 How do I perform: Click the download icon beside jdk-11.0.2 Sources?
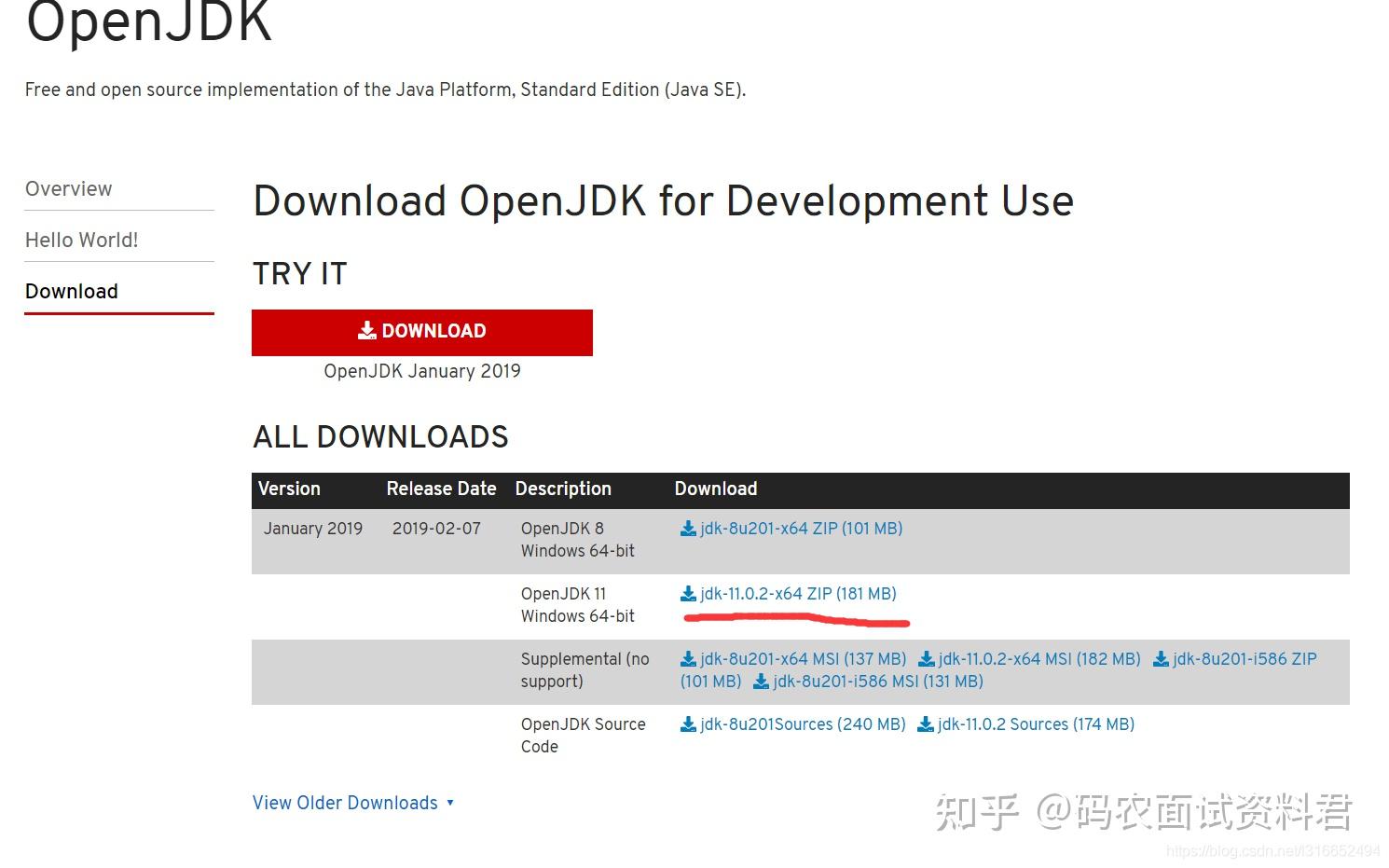pyautogui.click(x=925, y=723)
